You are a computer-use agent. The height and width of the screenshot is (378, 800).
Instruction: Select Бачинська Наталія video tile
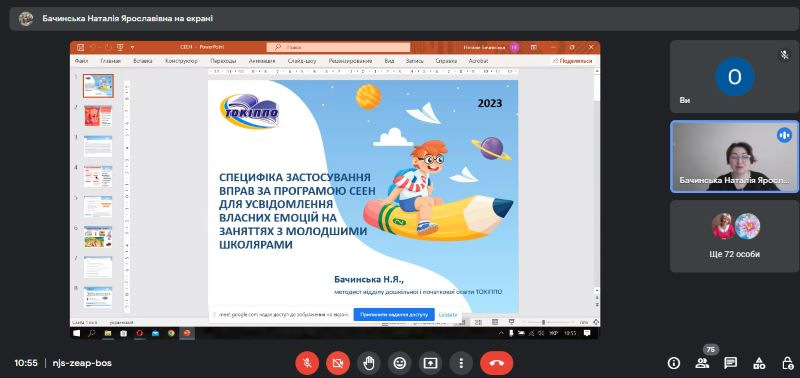coord(734,157)
